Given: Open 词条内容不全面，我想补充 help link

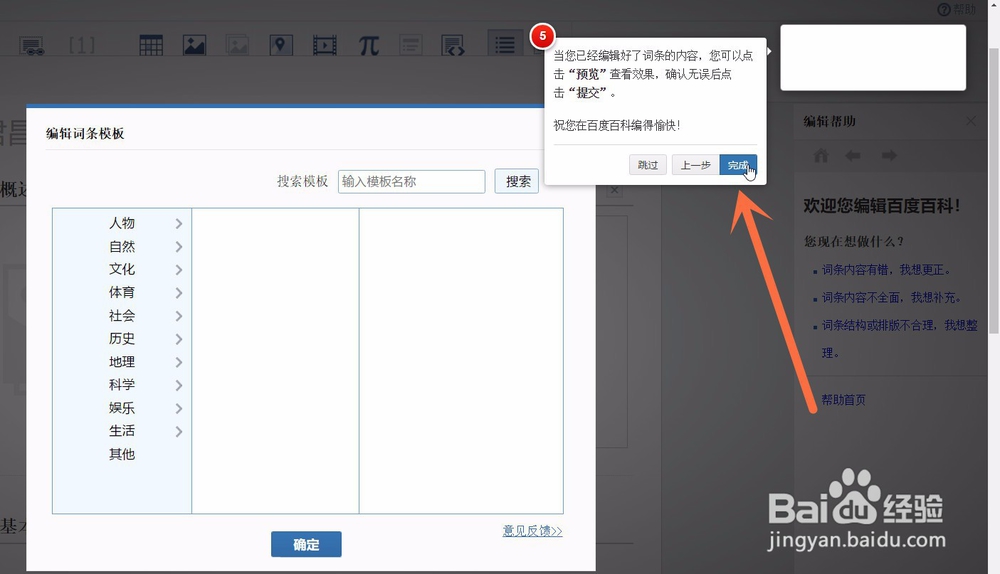Looking at the screenshot, I should (x=892, y=298).
